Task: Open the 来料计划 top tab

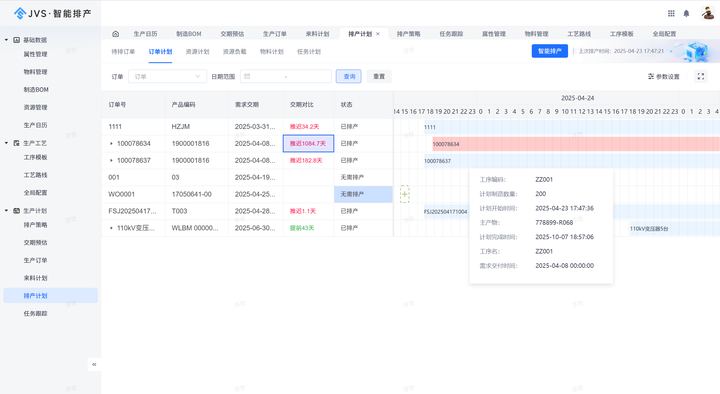Action: point(317,34)
